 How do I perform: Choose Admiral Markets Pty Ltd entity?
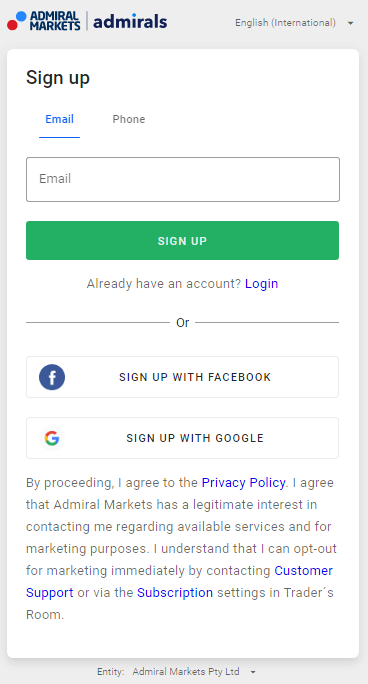186,672
